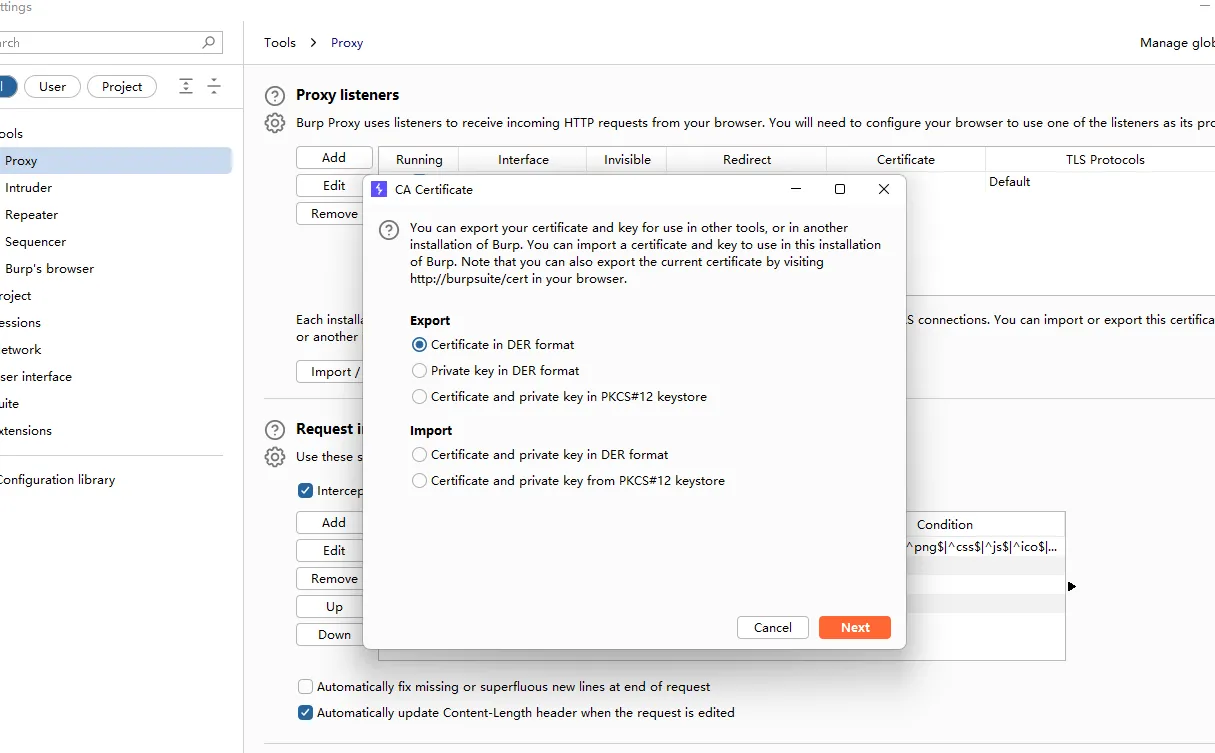The image size is (1215, 753).
Task: Close the CA Certificate dialog
Action: coord(884,189)
